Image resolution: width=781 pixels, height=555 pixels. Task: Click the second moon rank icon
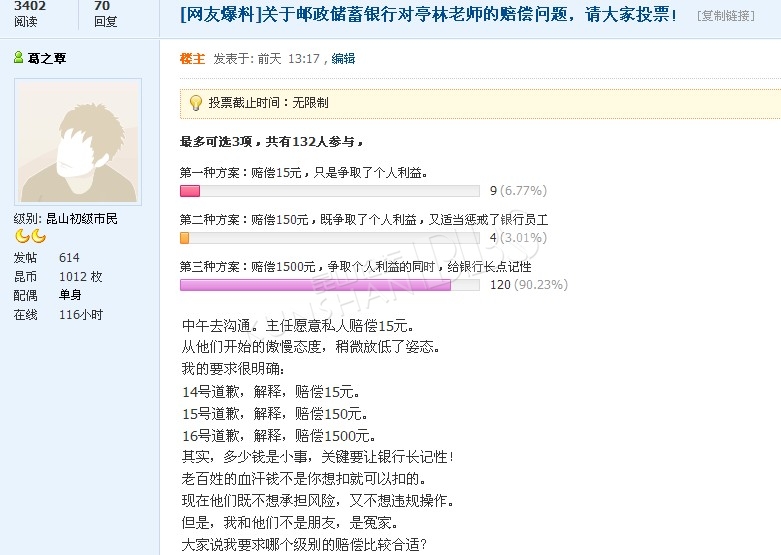click(38, 237)
